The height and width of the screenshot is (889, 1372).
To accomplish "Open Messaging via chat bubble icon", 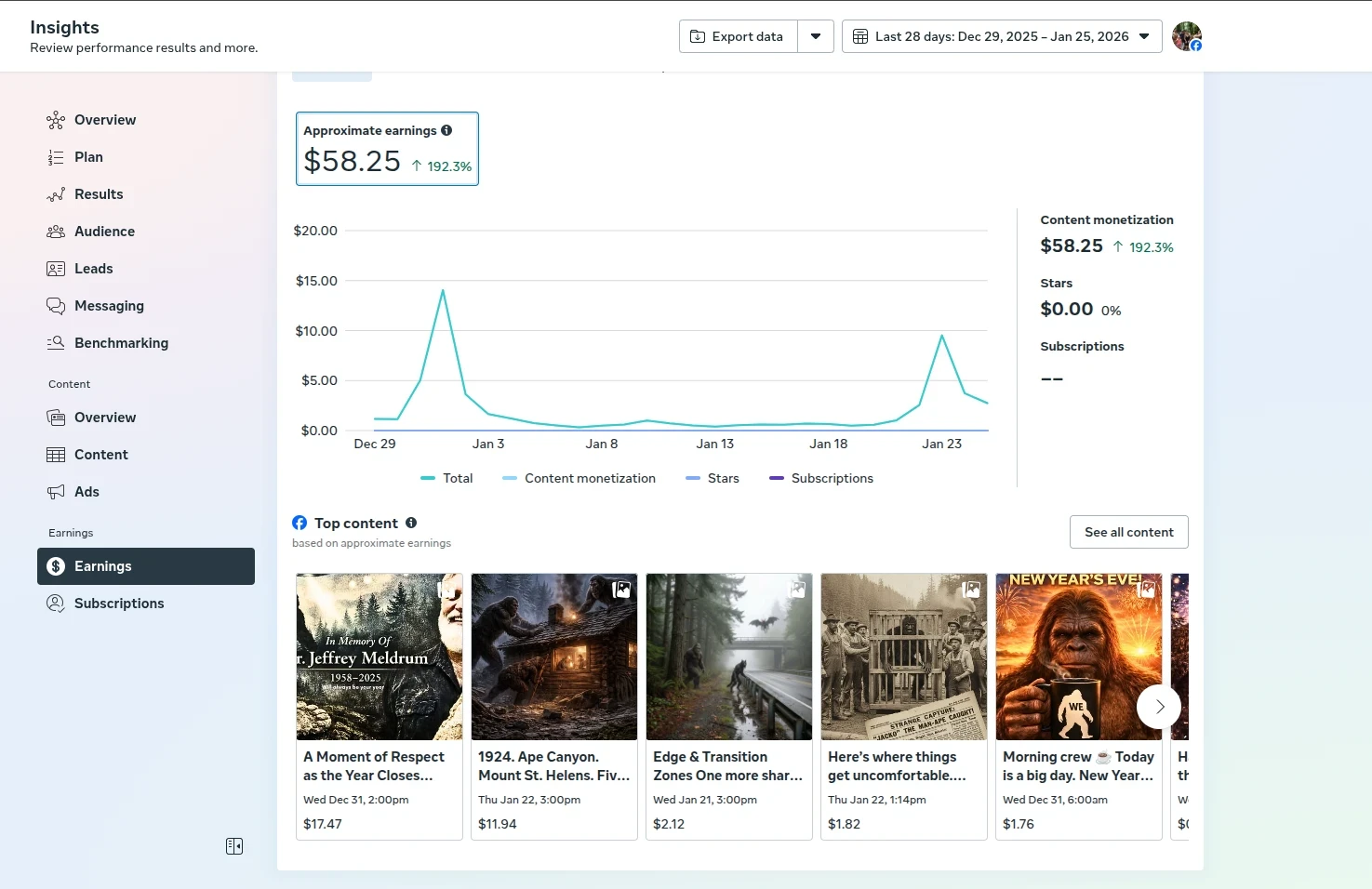I will (x=56, y=306).
